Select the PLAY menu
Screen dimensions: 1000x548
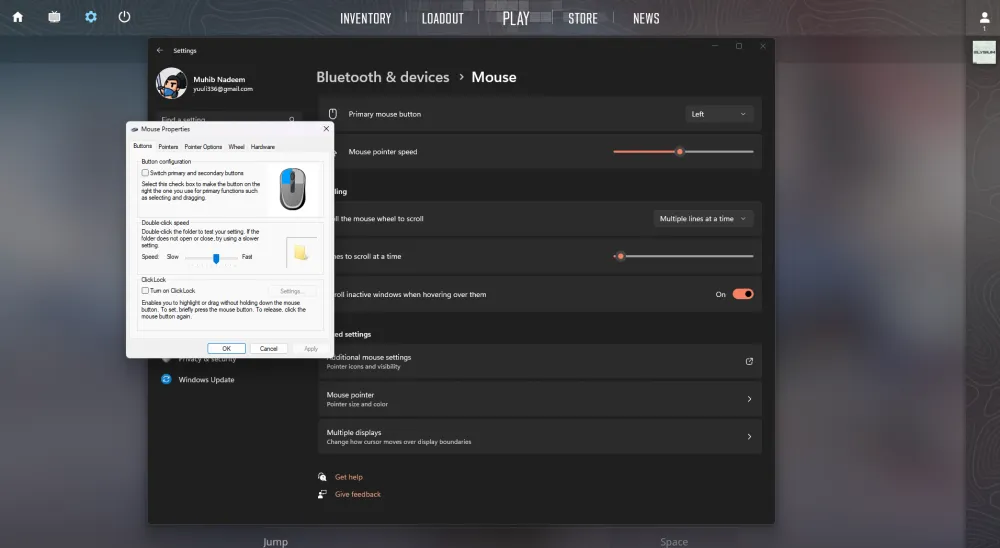tap(516, 19)
